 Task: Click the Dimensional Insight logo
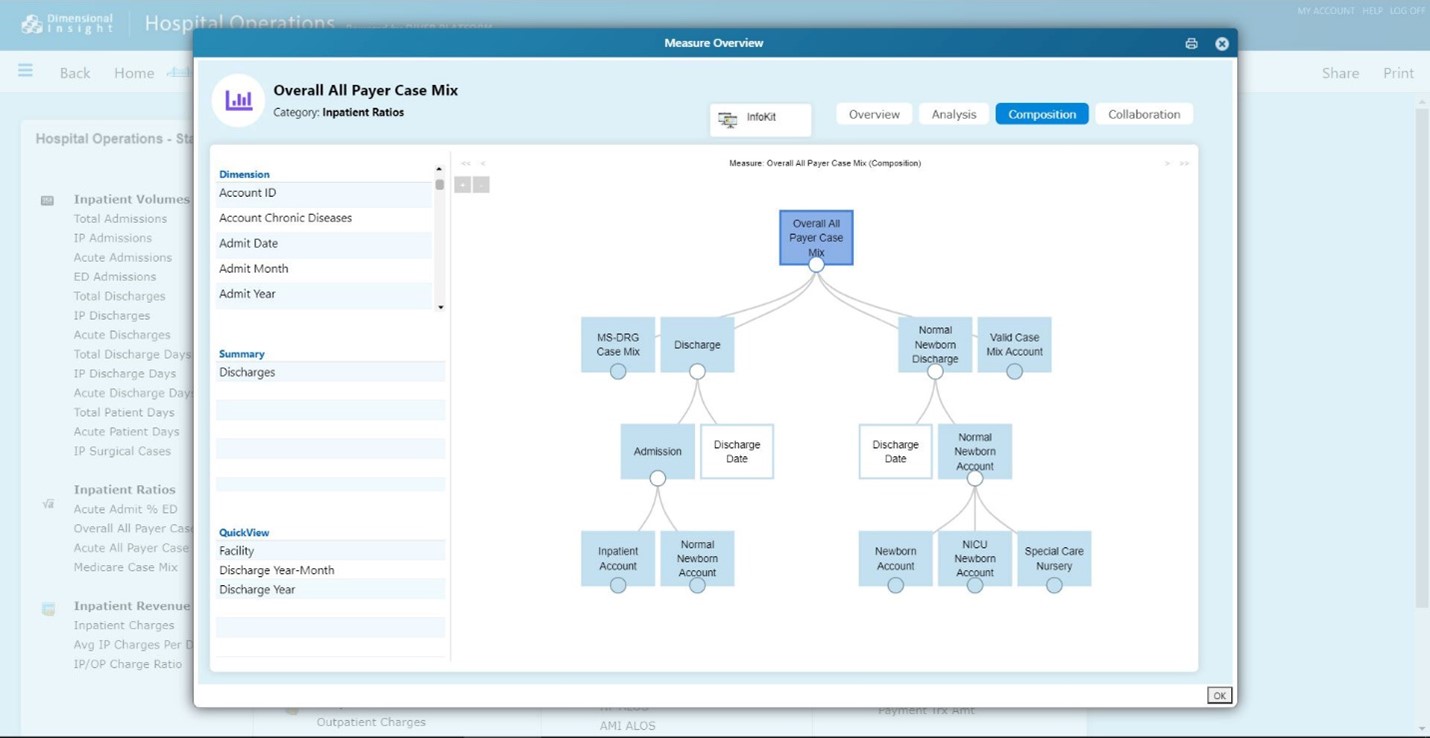coord(67,23)
